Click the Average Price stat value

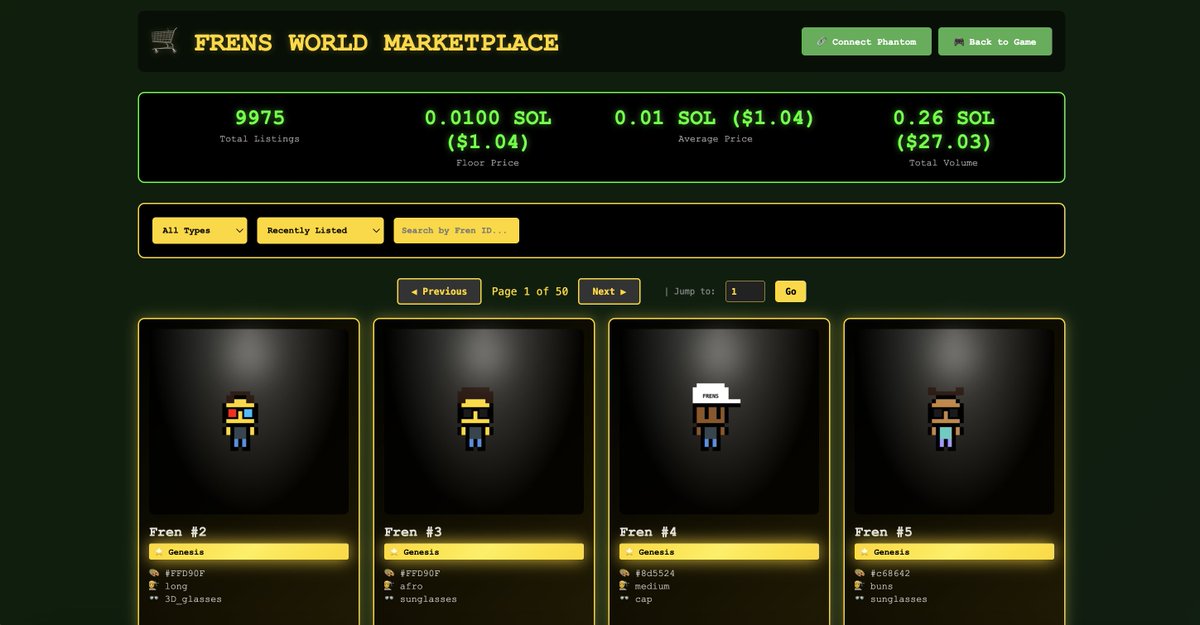[x=714, y=118]
